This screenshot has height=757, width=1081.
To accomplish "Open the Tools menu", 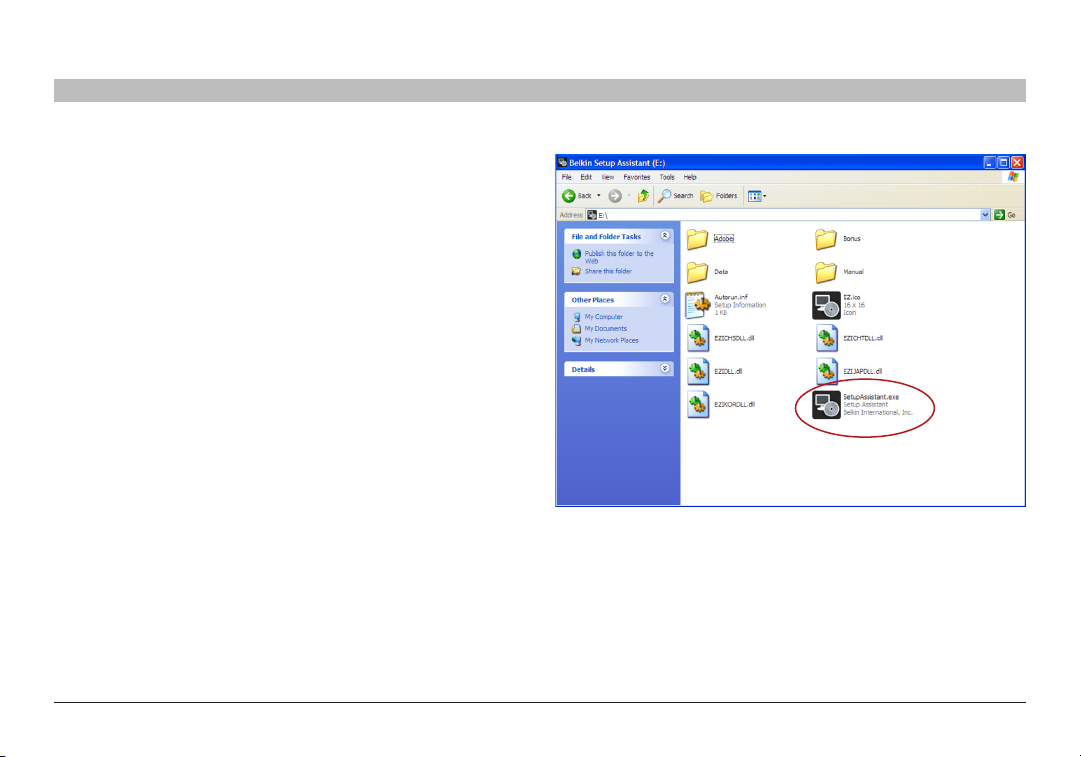I will click(667, 177).
